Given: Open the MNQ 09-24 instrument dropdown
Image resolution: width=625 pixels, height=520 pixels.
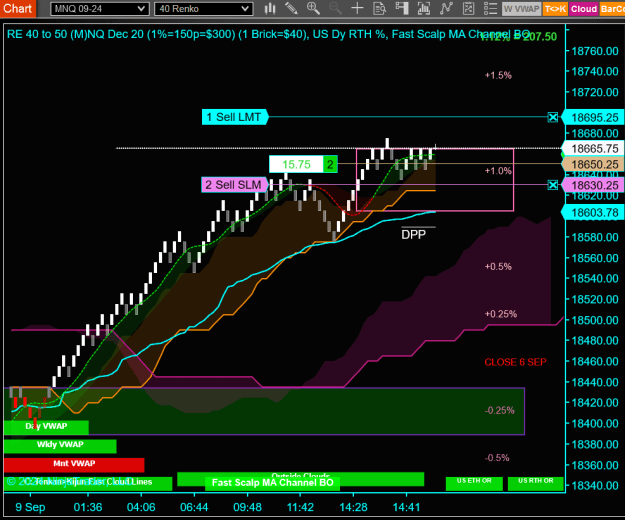Looking at the screenshot, I should pos(100,9).
